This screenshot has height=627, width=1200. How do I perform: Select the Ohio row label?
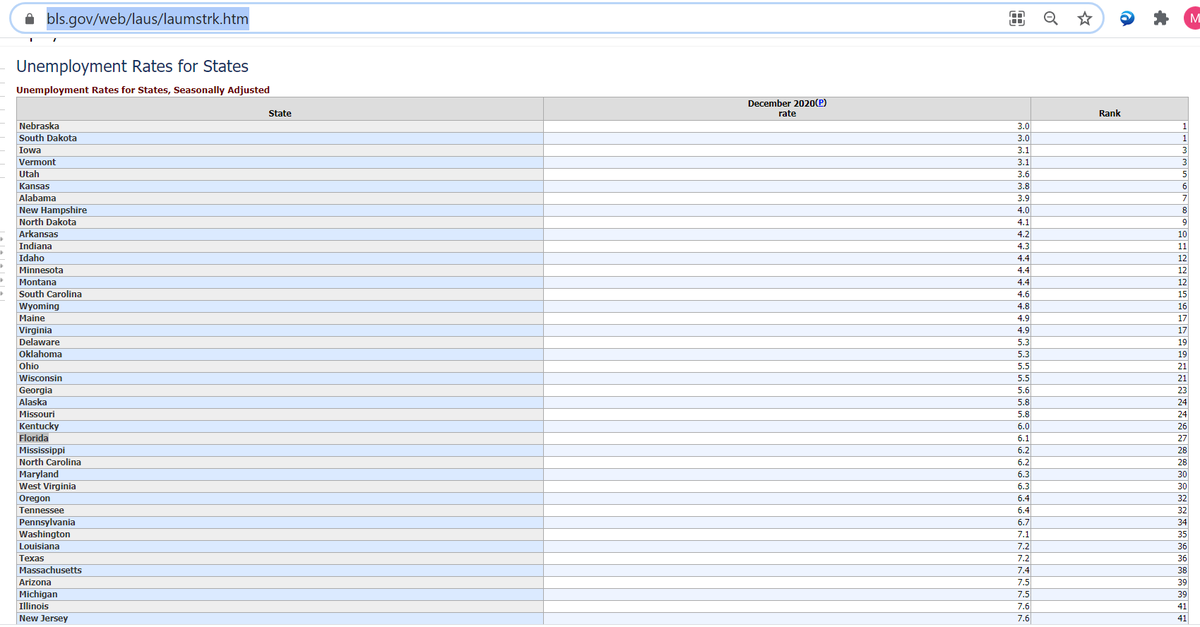(x=29, y=366)
